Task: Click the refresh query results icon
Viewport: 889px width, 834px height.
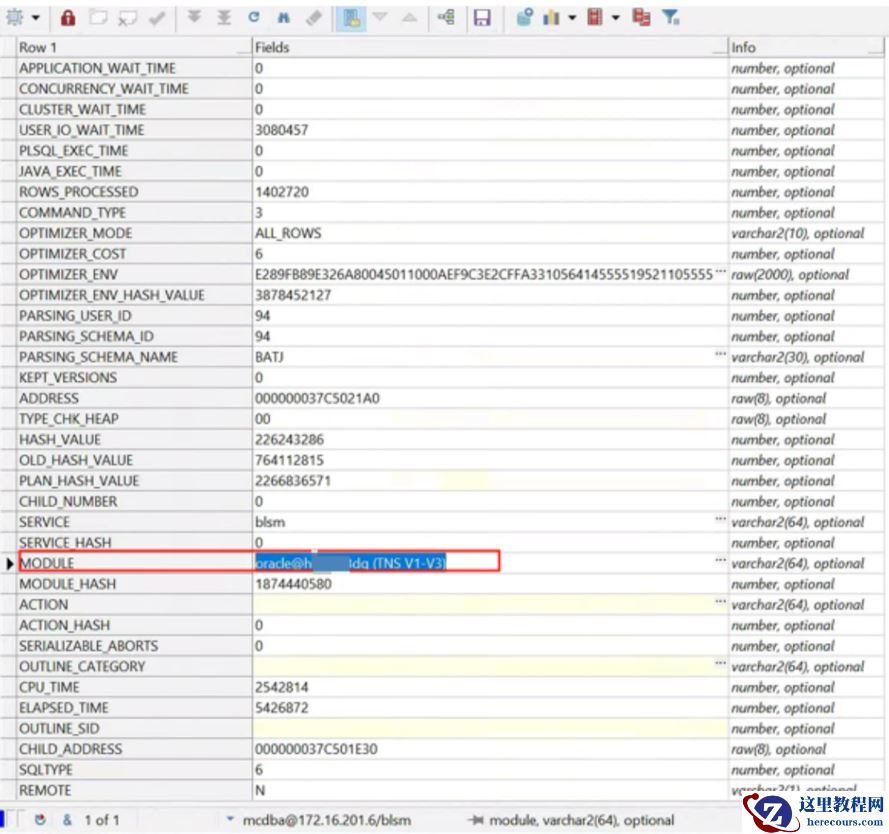Action: point(254,18)
